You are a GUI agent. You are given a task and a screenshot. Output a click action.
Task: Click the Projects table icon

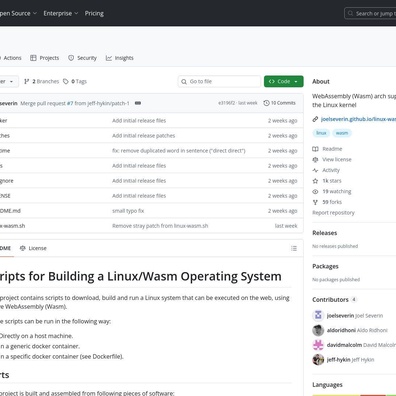[33, 58]
